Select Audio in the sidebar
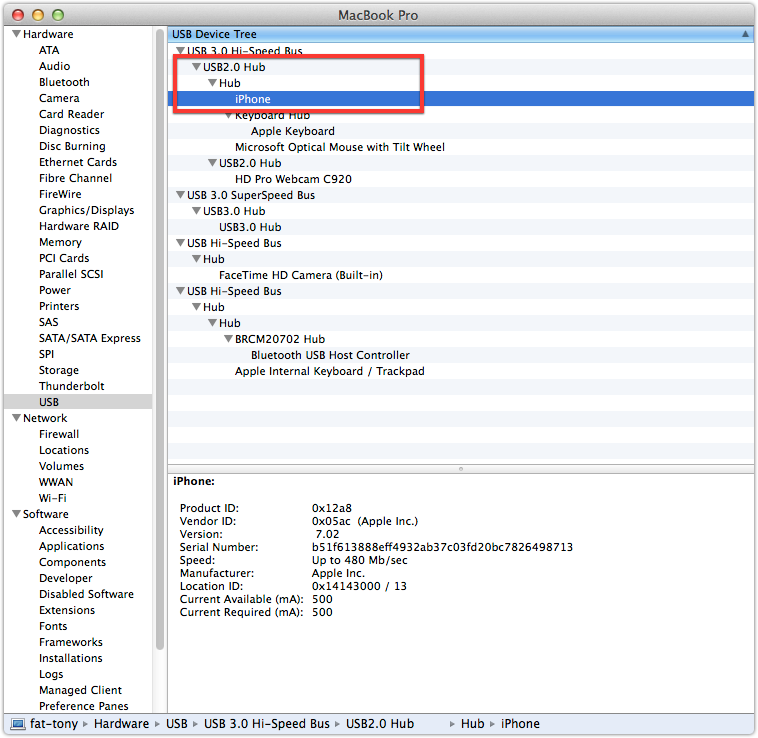The width and height of the screenshot is (758, 738). click(55, 66)
